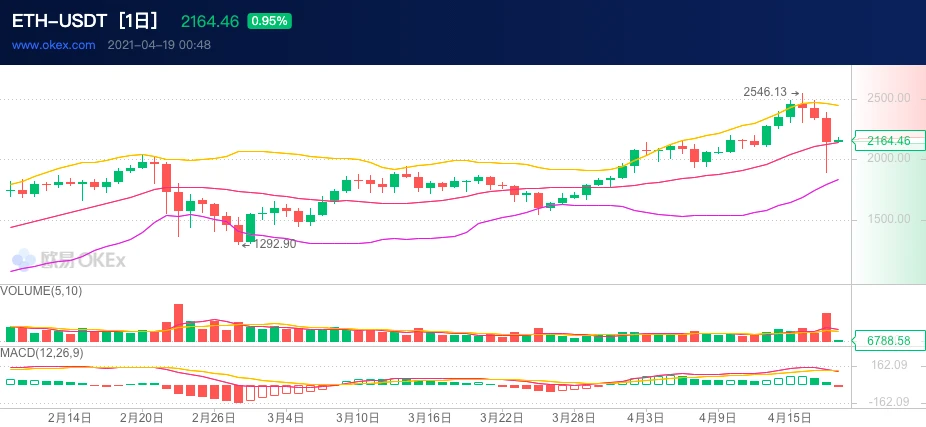Click the green 0.95% change badge
926x427 pixels.
tap(269, 21)
